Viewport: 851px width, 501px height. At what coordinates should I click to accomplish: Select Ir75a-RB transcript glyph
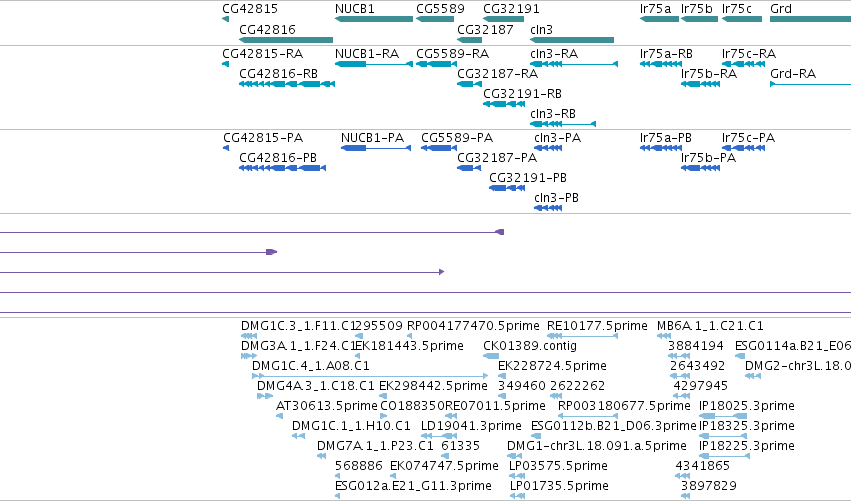pyautogui.click(x=661, y=64)
